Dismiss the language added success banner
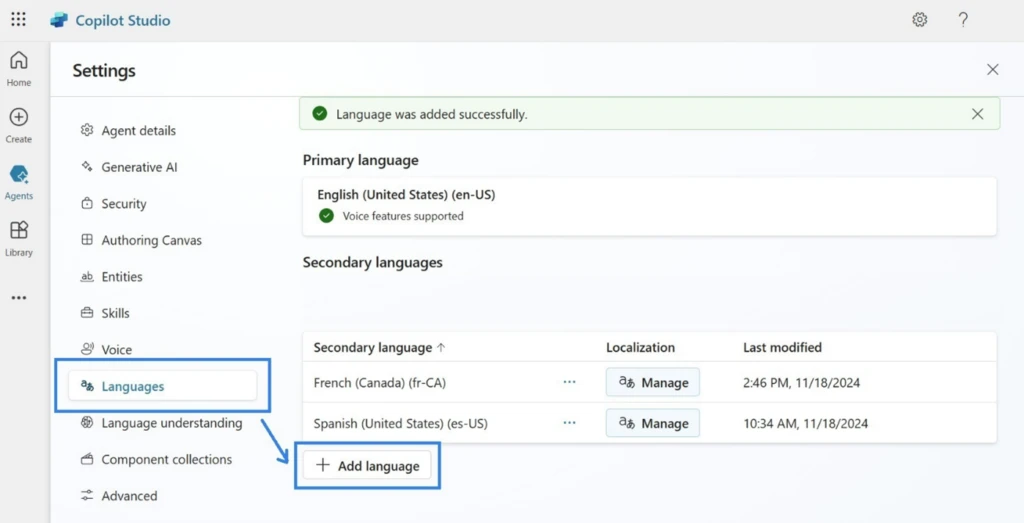Viewport: 1024px width, 523px height. 977,114
